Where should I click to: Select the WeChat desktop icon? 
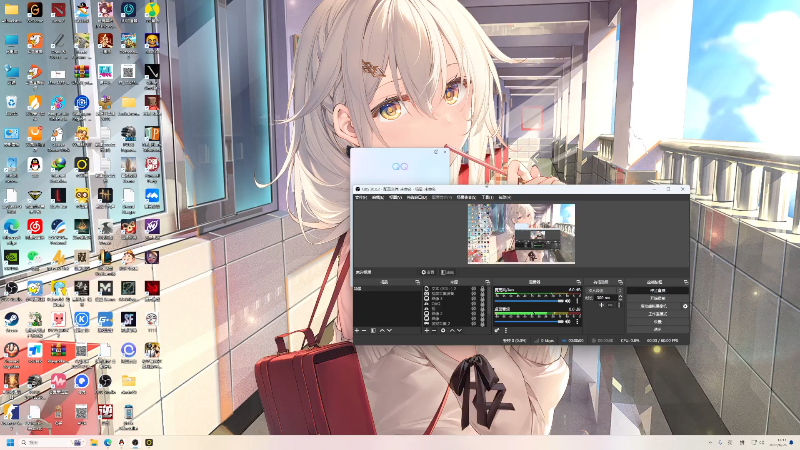pos(35,257)
